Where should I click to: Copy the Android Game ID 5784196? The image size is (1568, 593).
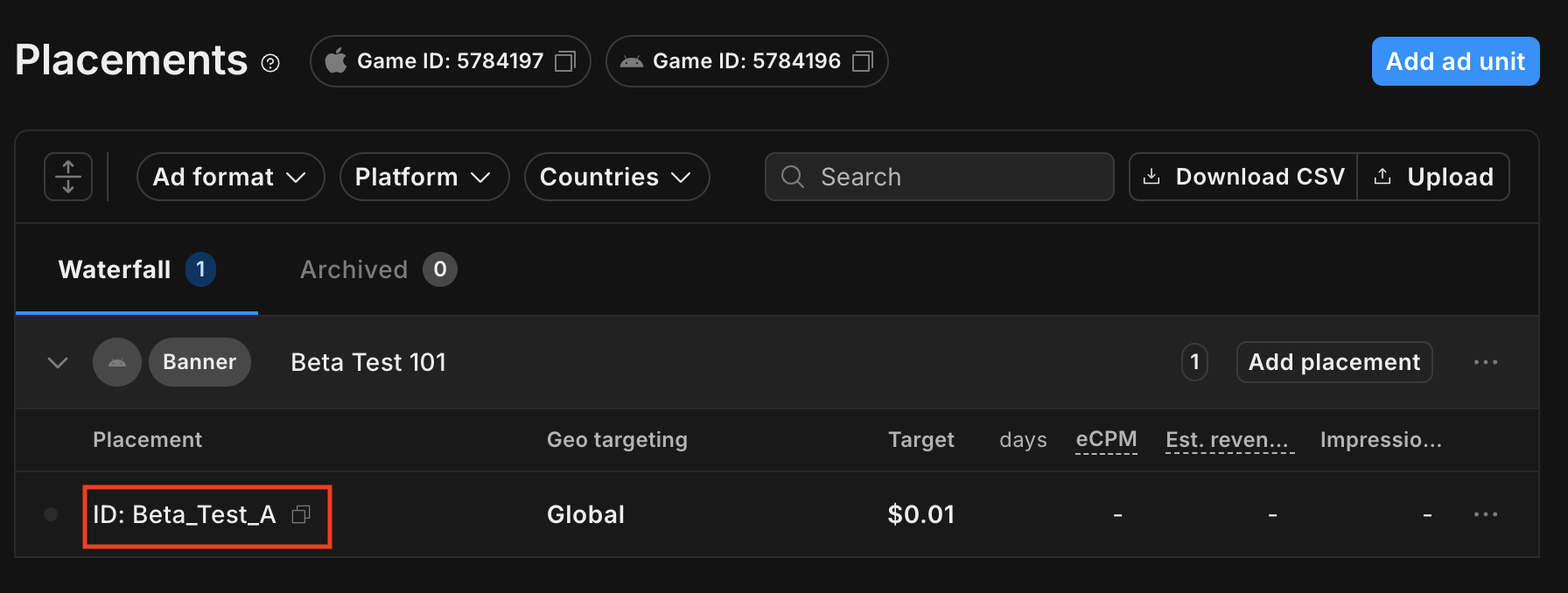[862, 61]
